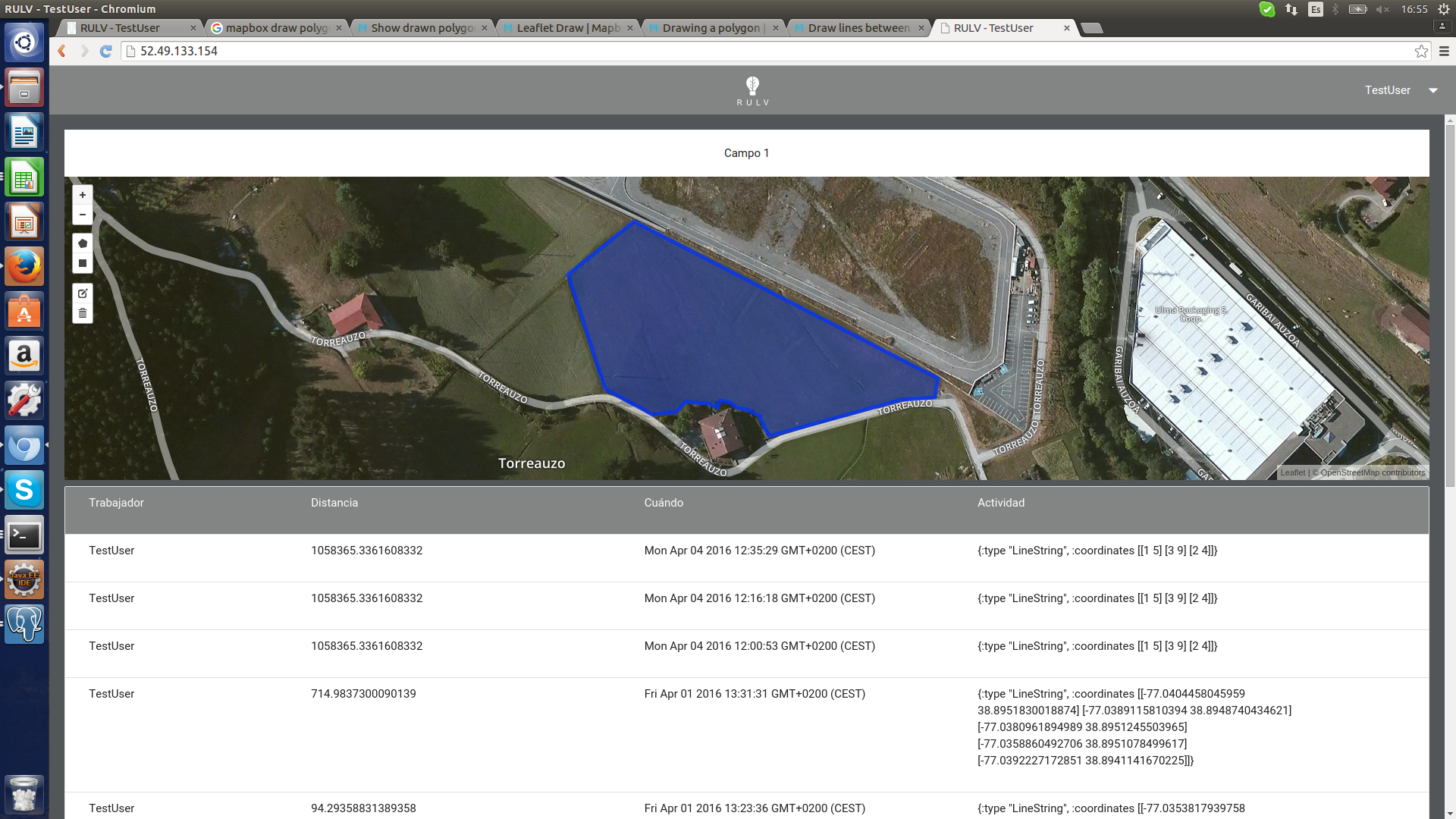Switch to first RULV - TestUser tab
This screenshot has width=1456, height=819.
tap(129, 28)
